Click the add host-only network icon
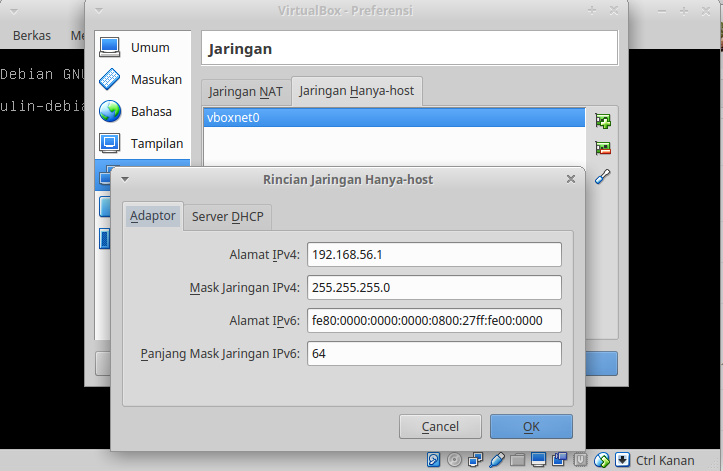723x471 pixels. tap(603, 121)
